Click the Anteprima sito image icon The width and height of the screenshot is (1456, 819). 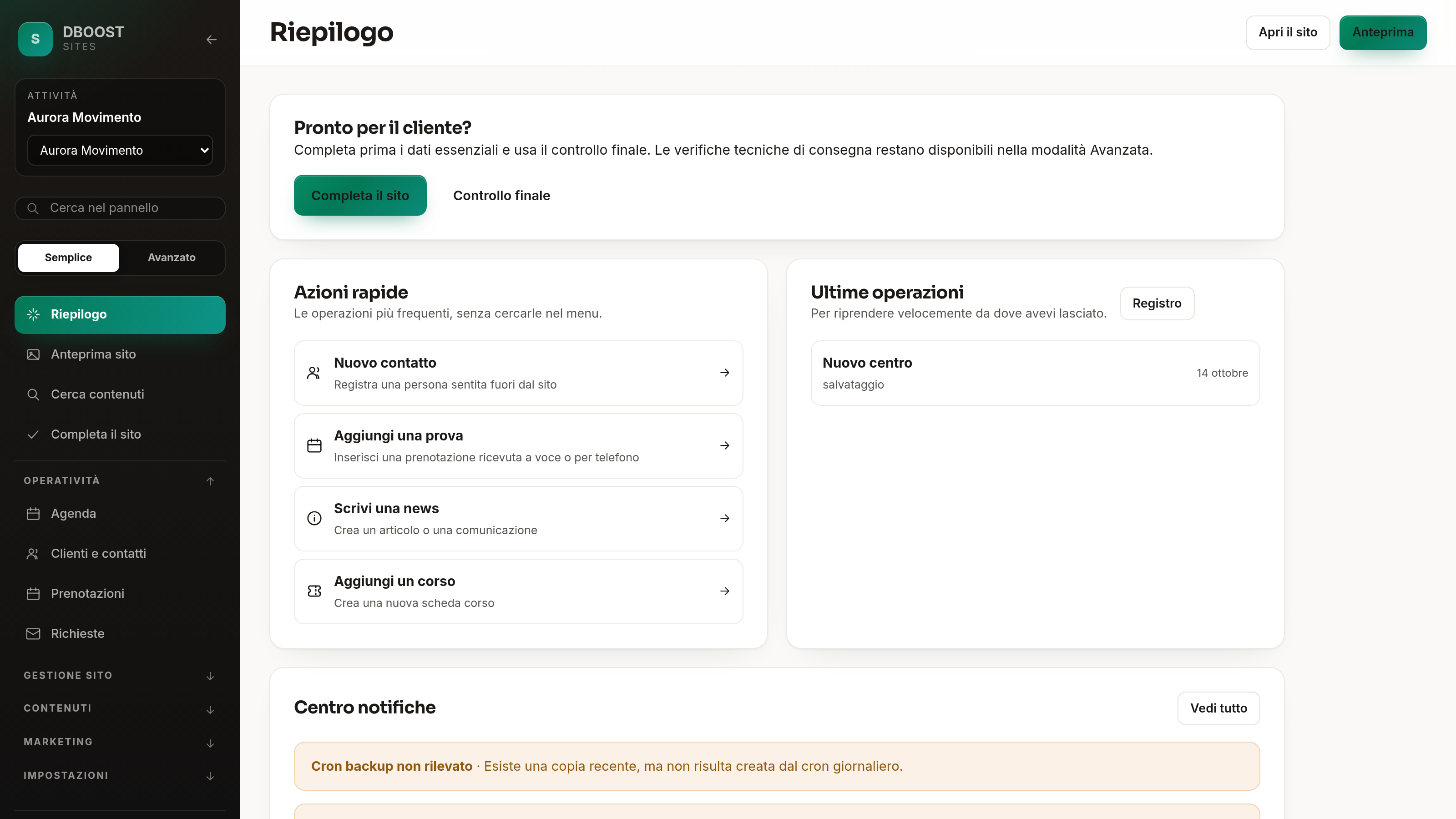point(33,354)
